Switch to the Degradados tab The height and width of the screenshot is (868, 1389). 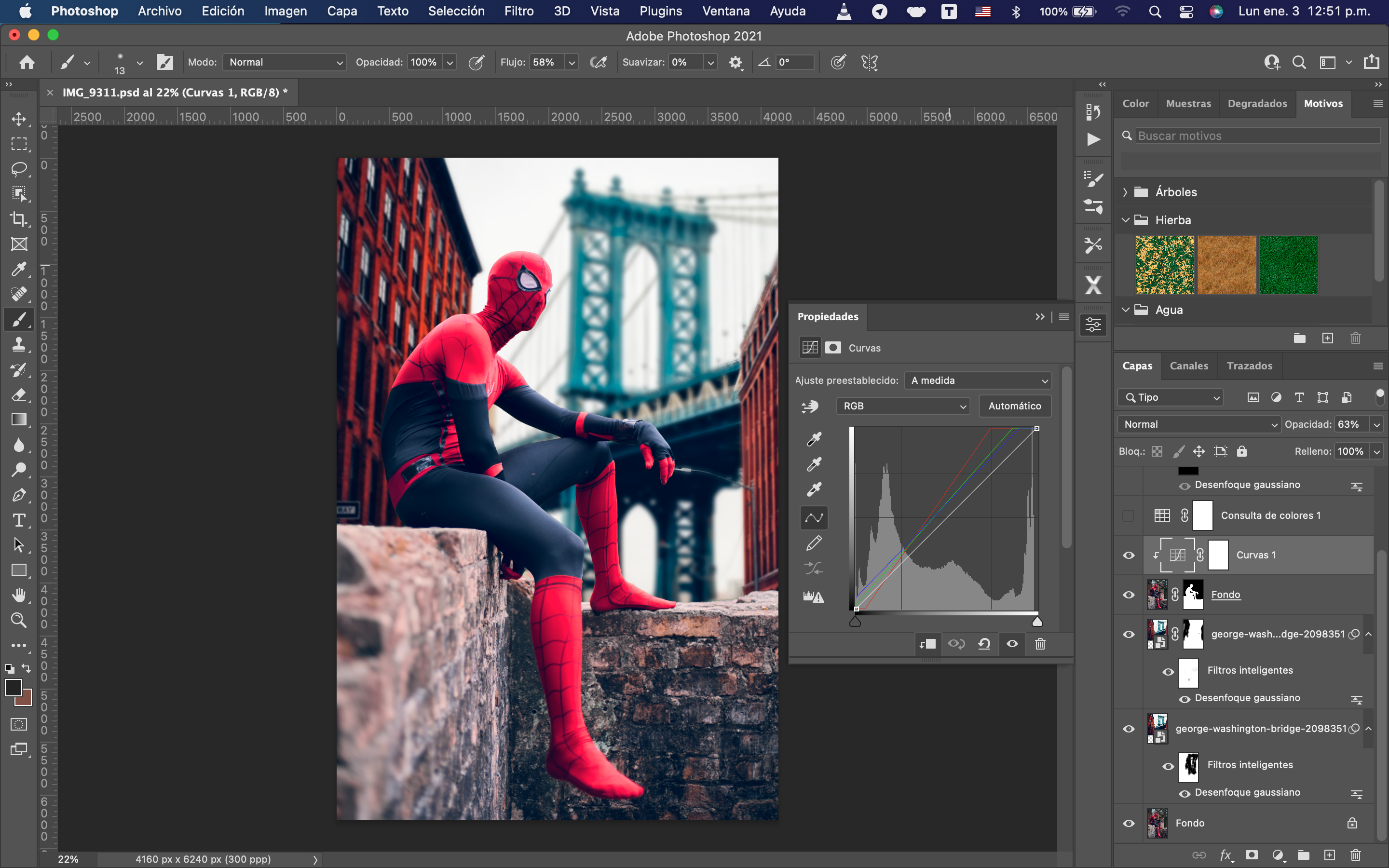[1257, 103]
